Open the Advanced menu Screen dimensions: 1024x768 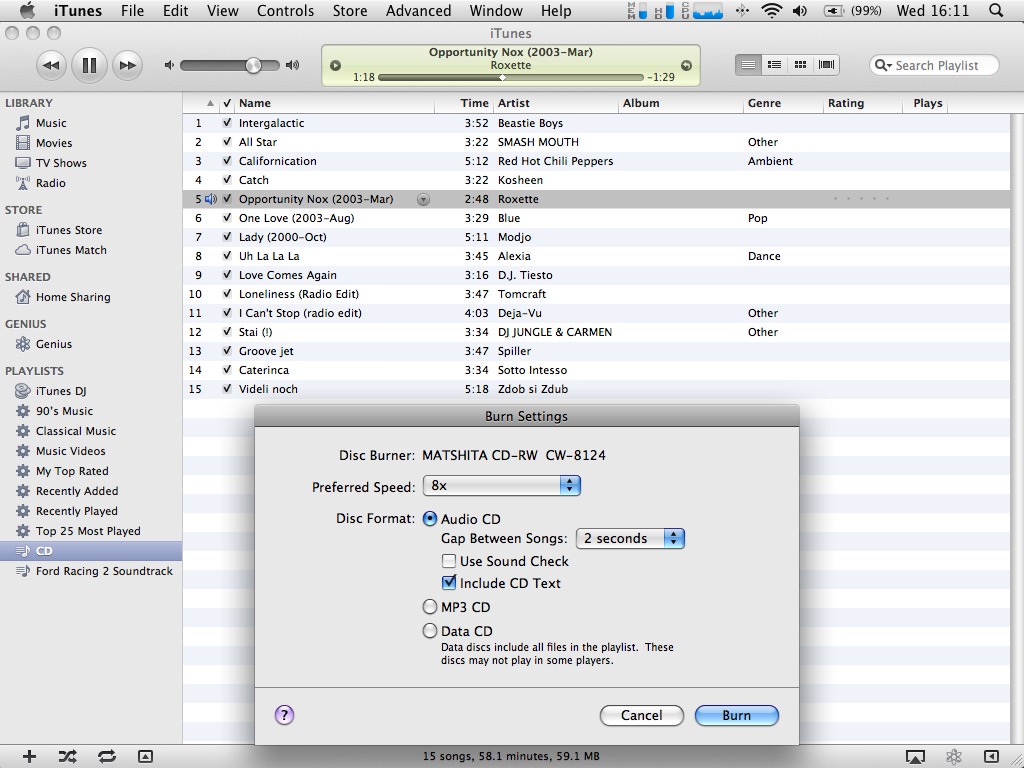click(419, 11)
